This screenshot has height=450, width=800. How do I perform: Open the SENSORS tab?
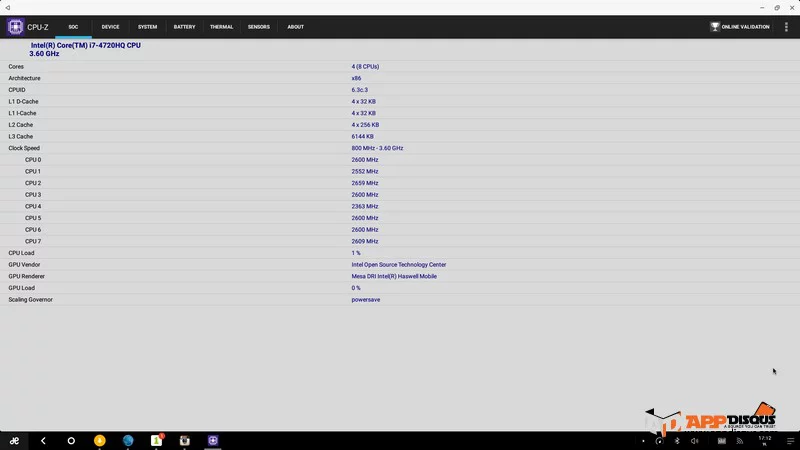[259, 27]
